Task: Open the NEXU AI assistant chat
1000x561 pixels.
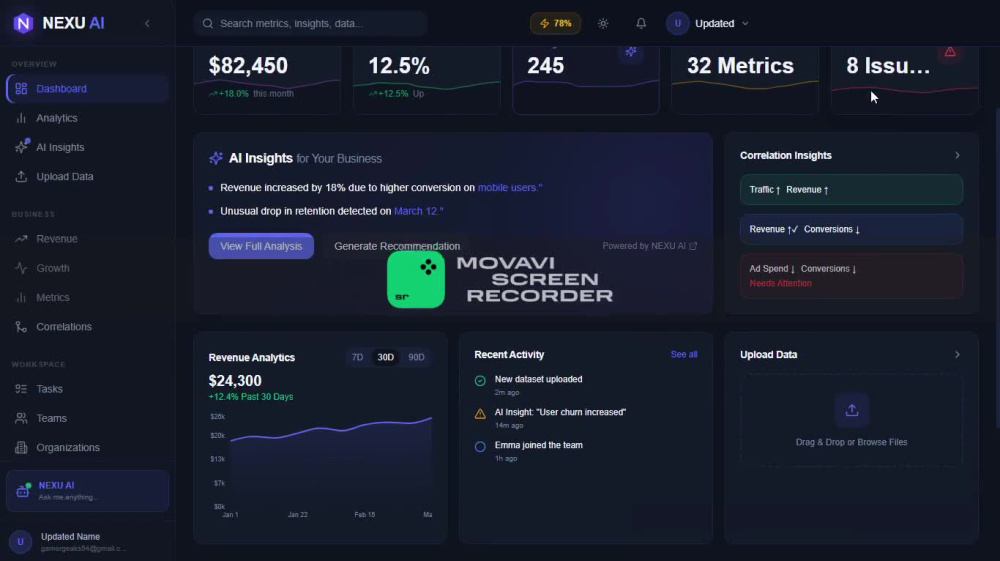Action: [87, 491]
